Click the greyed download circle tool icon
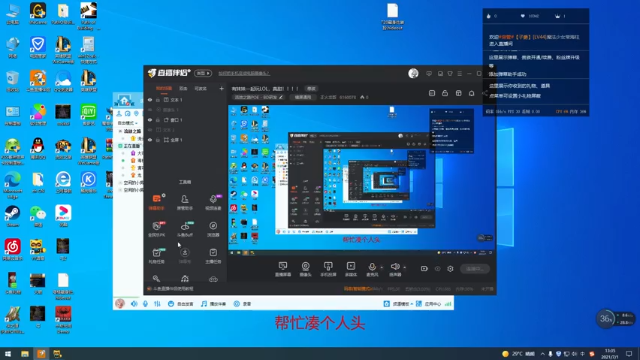The image size is (640, 360). coord(185,253)
